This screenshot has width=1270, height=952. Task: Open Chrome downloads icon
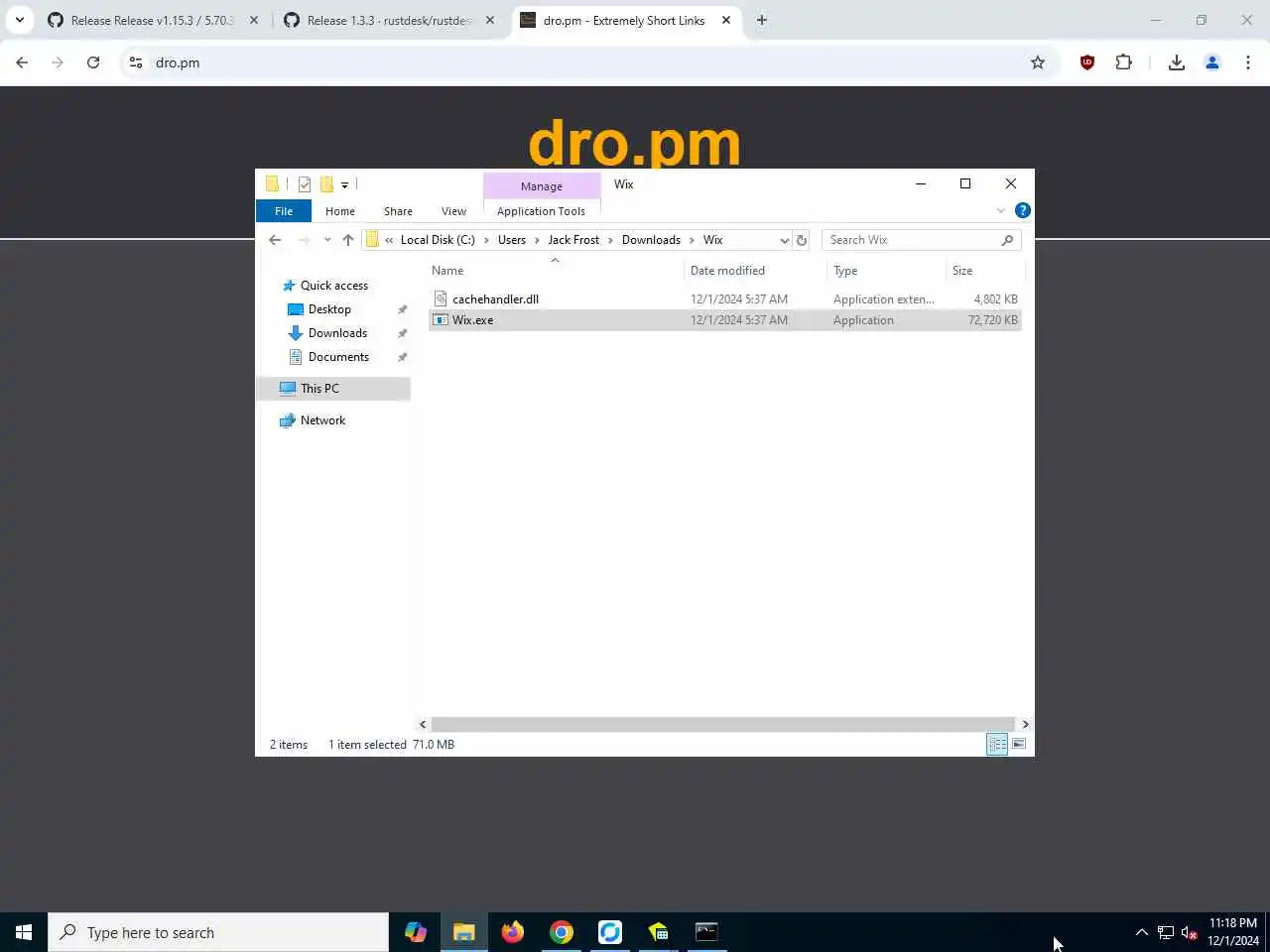point(1176,62)
